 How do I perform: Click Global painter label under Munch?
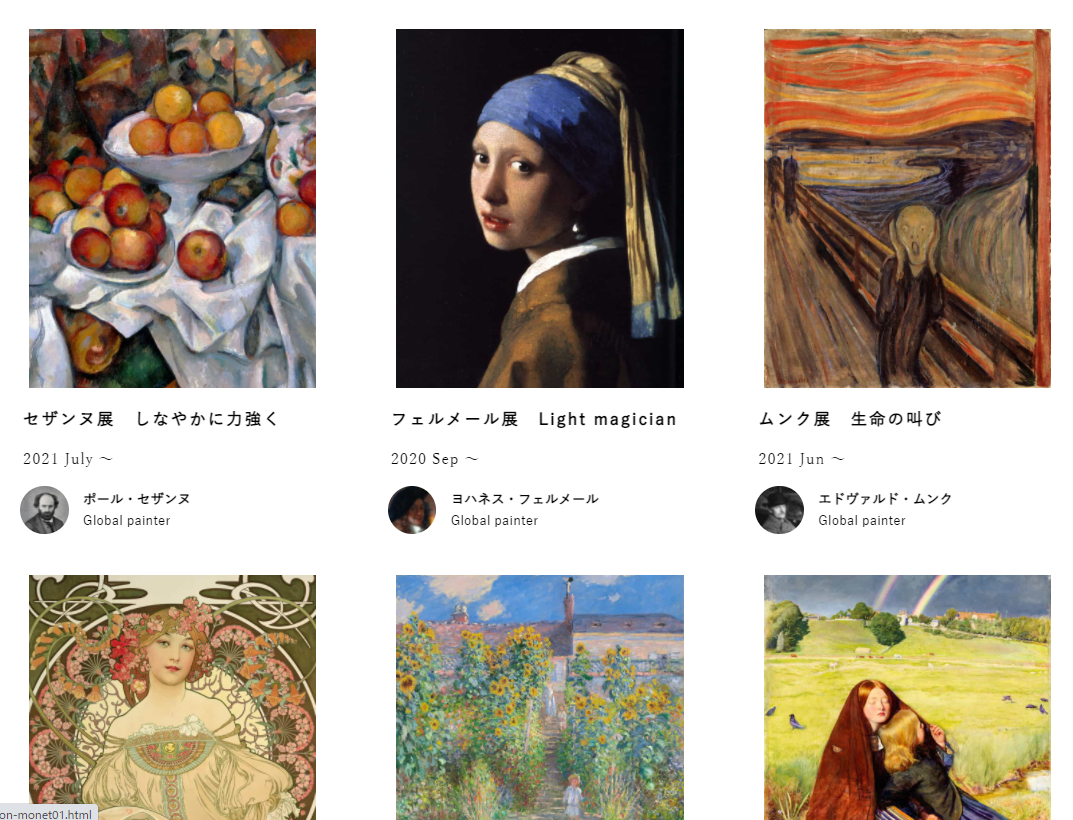click(x=862, y=521)
